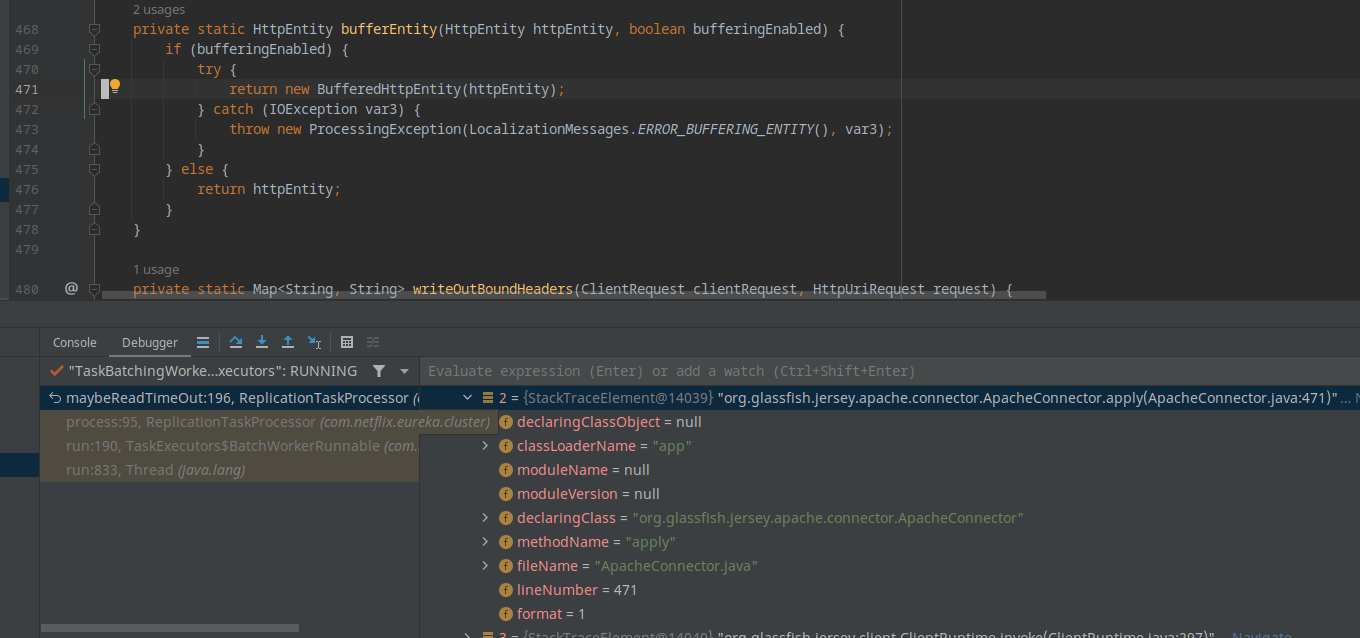The height and width of the screenshot is (638, 1360).
Task: Click the Step Into debugger icon
Action: point(262,342)
